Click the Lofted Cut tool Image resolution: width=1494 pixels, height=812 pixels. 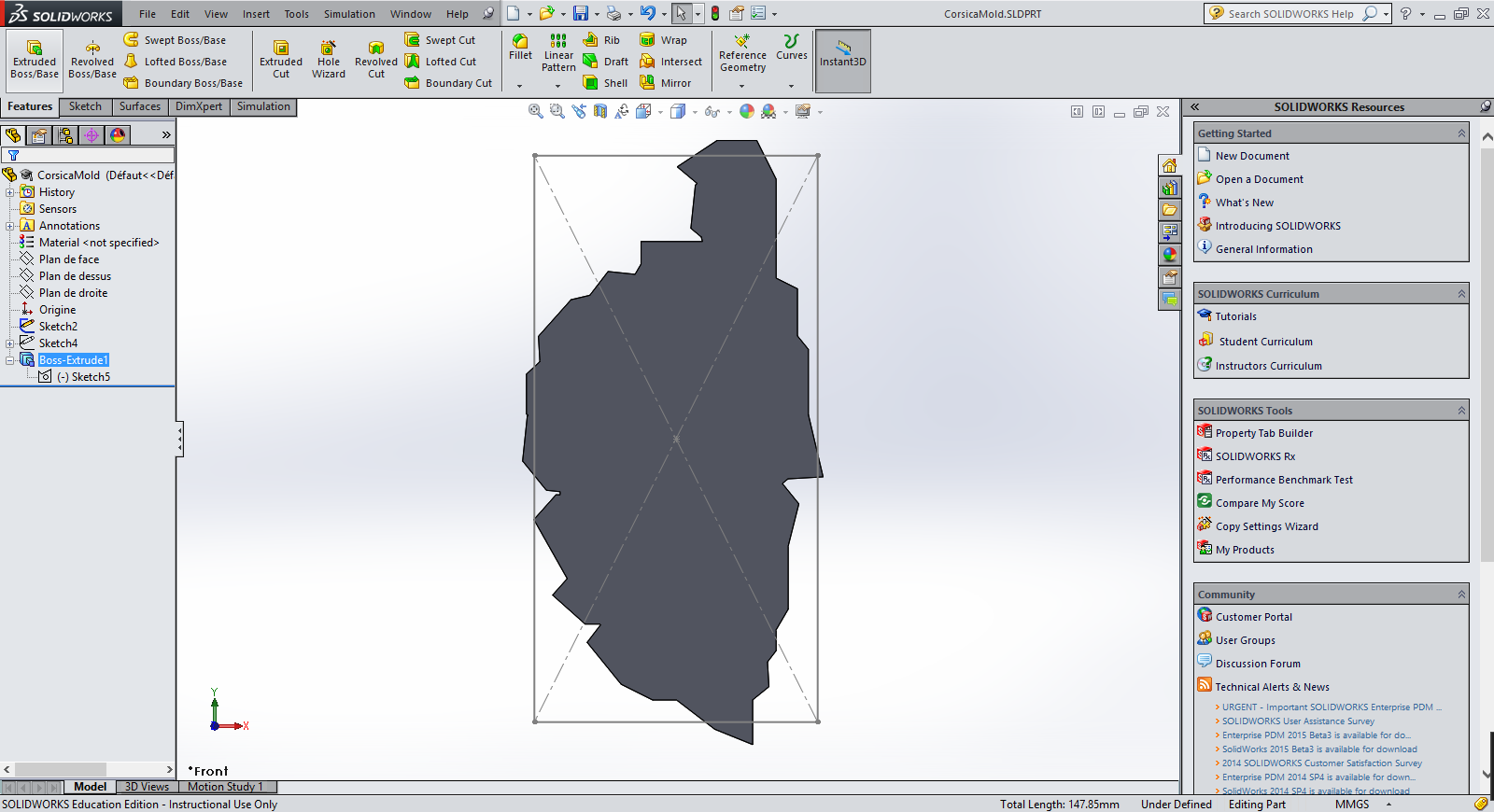(440, 62)
